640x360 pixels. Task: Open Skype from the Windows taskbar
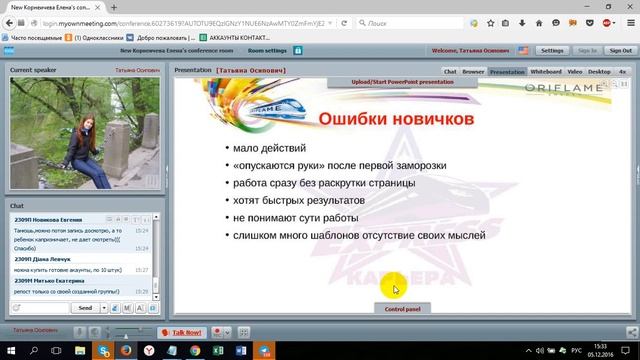click(103, 351)
